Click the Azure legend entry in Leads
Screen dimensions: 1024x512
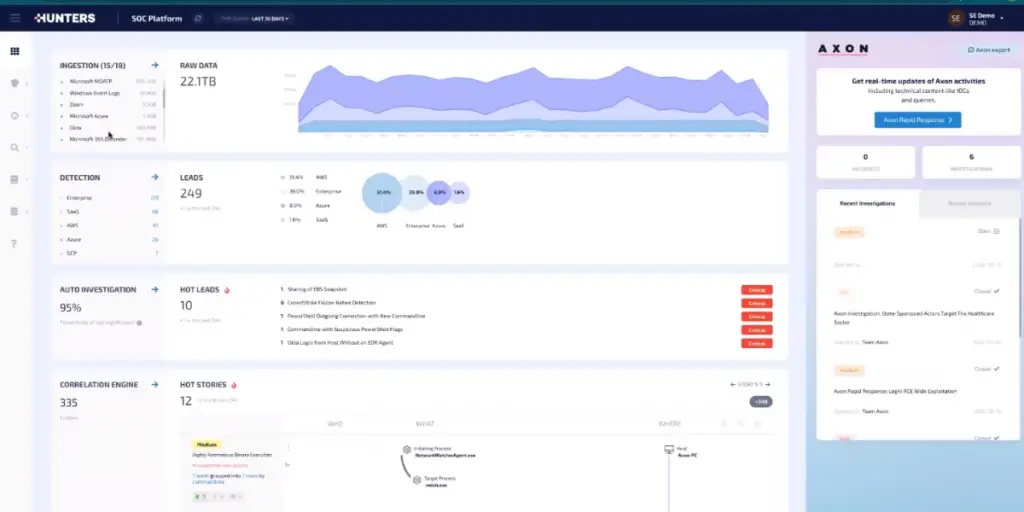click(x=304, y=206)
